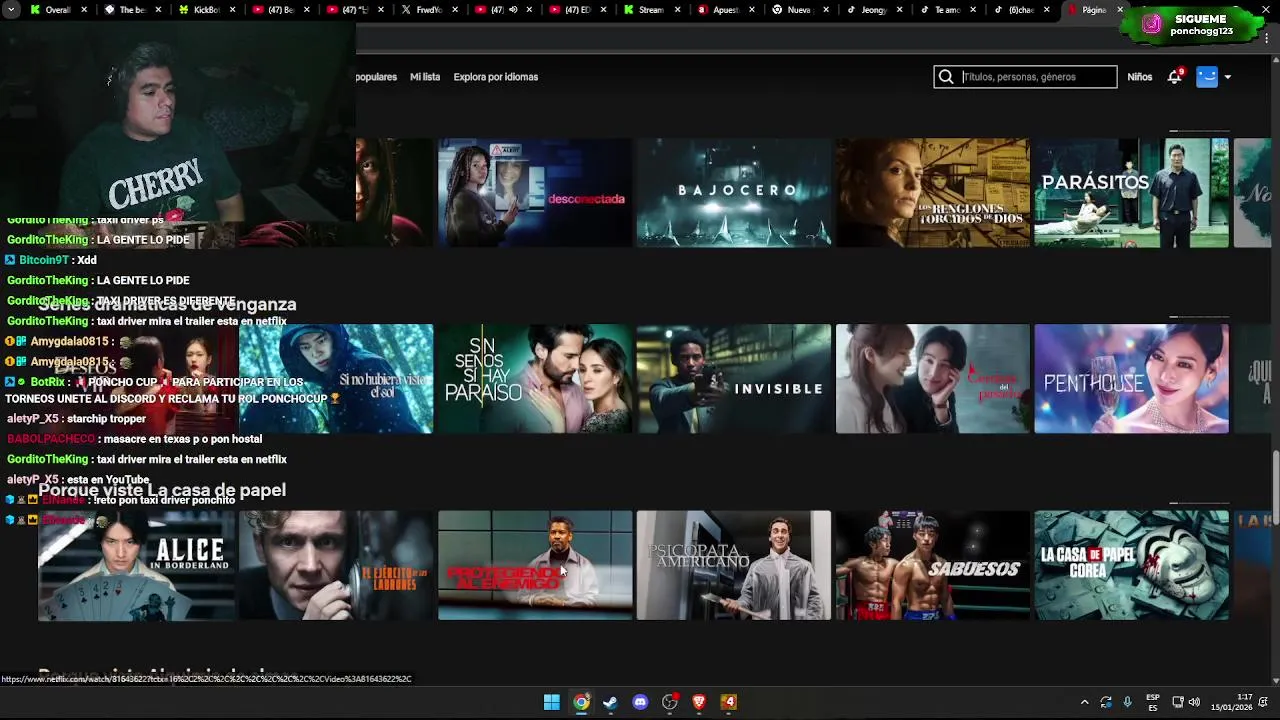Mute the audio-playing YouTube tab speaker icon

513,10
